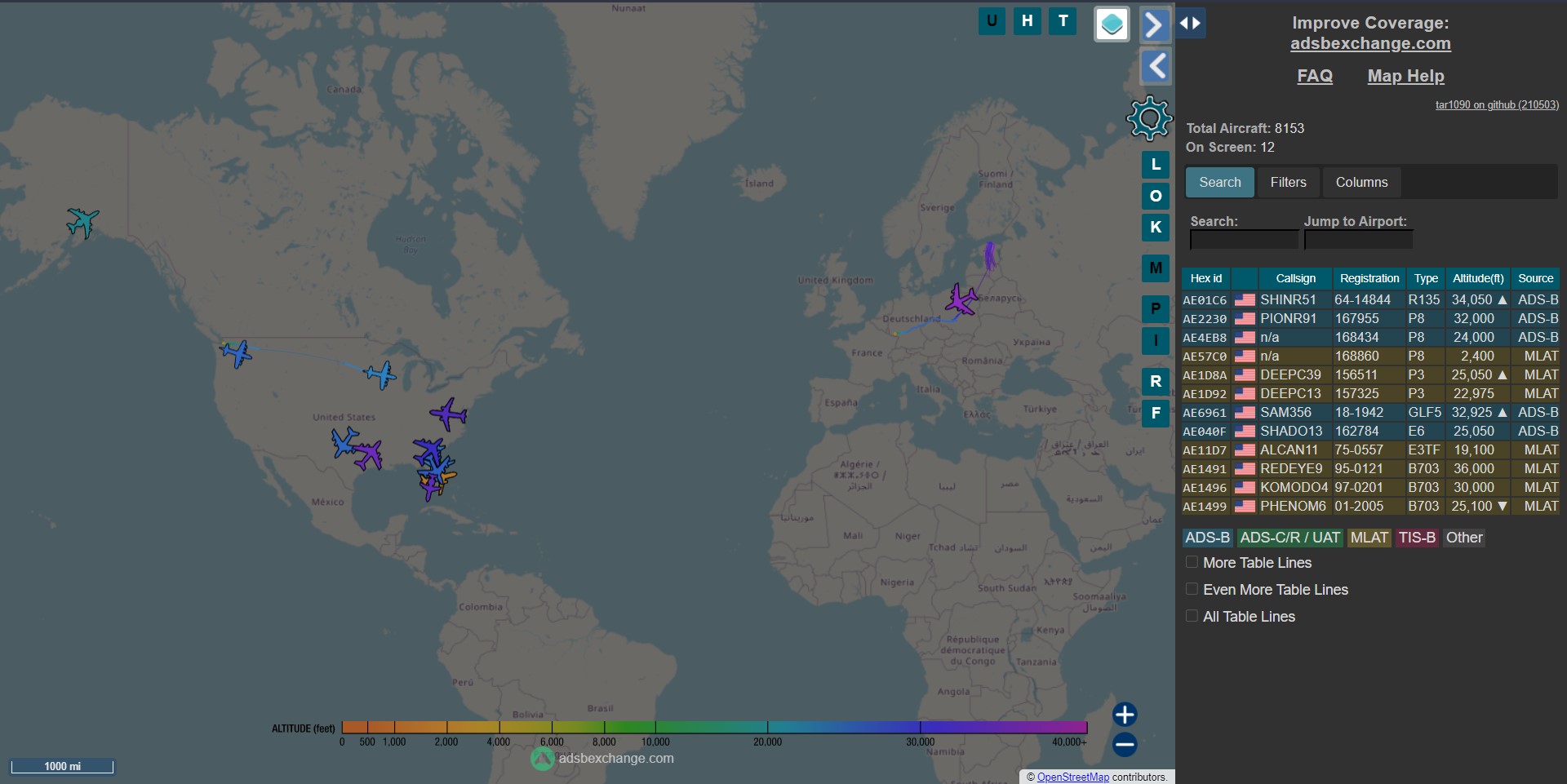Sort table by Type column
The width and height of the screenshot is (1567, 784).
tap(1426, 278)
